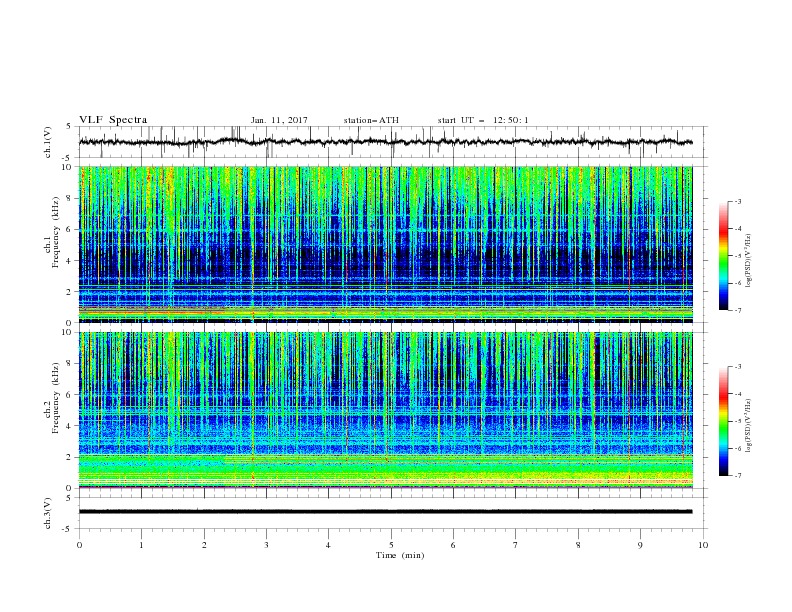Click the 'Time (min)' axis label
Image resolution: width=792 pixels, height=612 pixels.
[400, 555]
